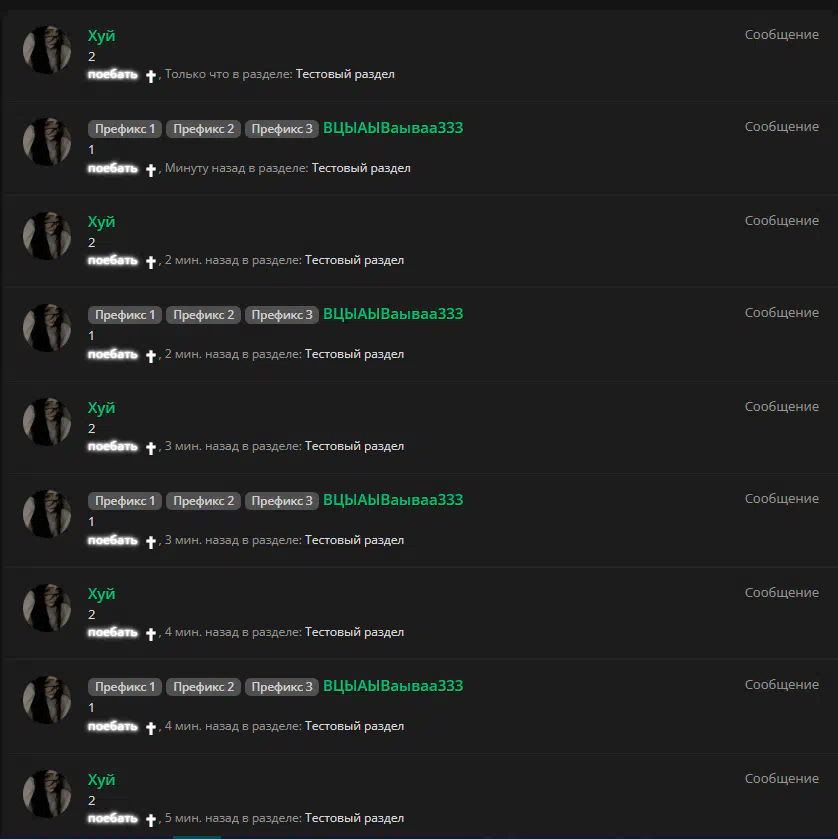Screen dimensions: 838x839
Task: Click the cross icon in the 'Только что' row
Action: 151,76
